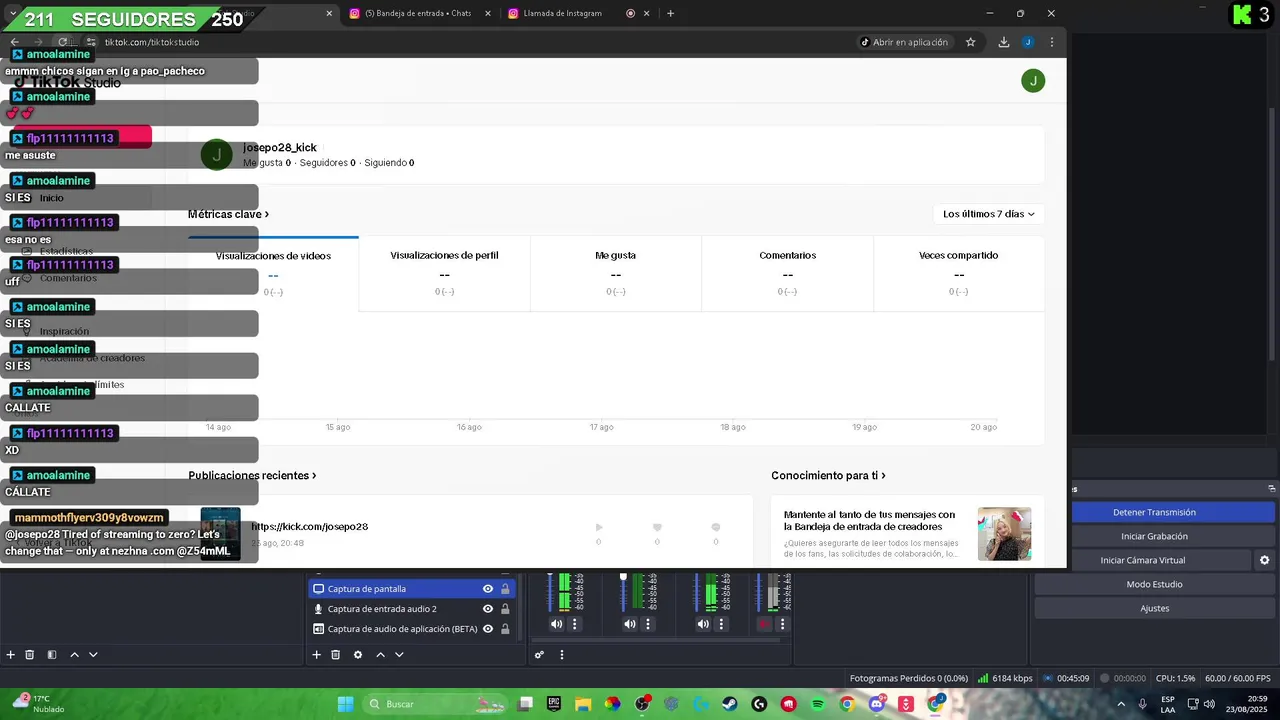1280x720 pixels.
Task: Bookmark page with star icon
Action: (970, 42)
